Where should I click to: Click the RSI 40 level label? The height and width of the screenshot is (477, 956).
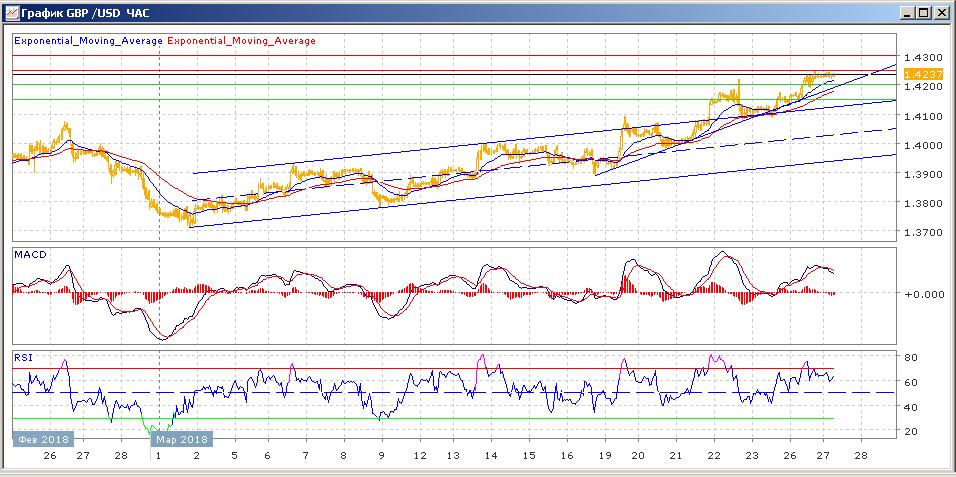click(913, 407)
